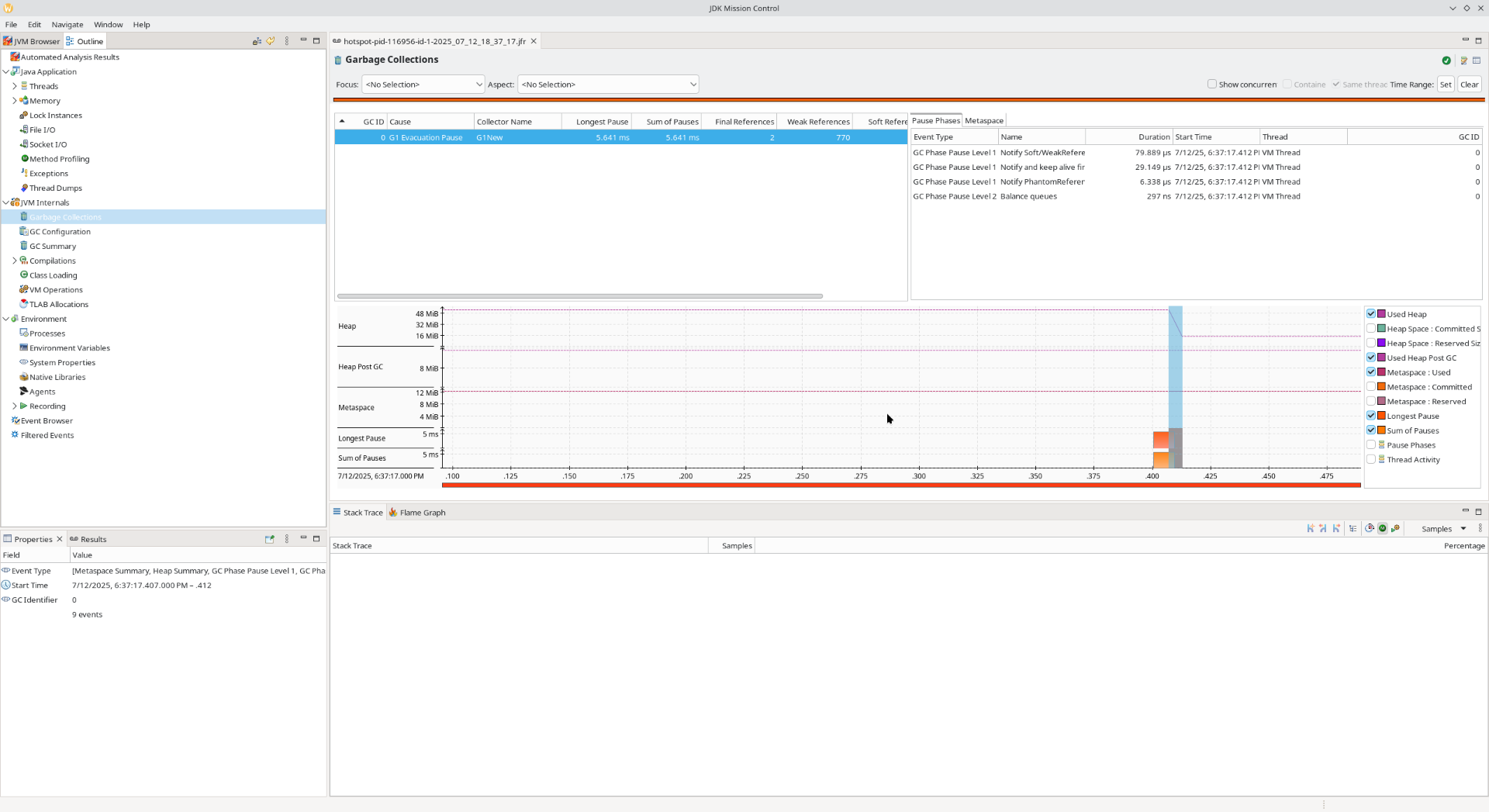Click the Set time range button
The width and height of the screenshot is (1489, 812).
1445,85
